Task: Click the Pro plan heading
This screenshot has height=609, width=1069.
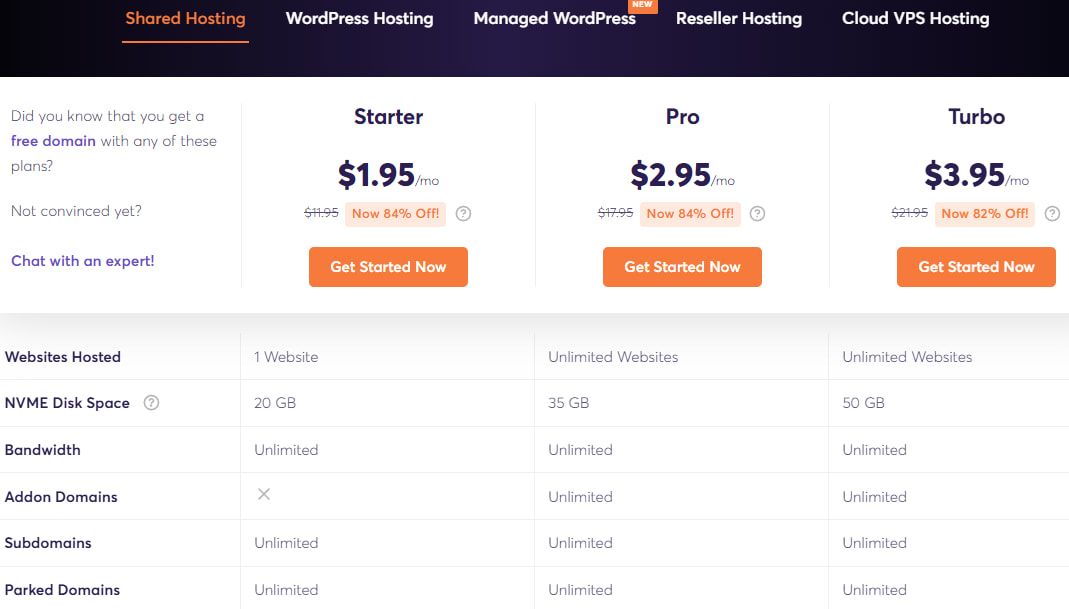Action: click(x=682, y=117)
